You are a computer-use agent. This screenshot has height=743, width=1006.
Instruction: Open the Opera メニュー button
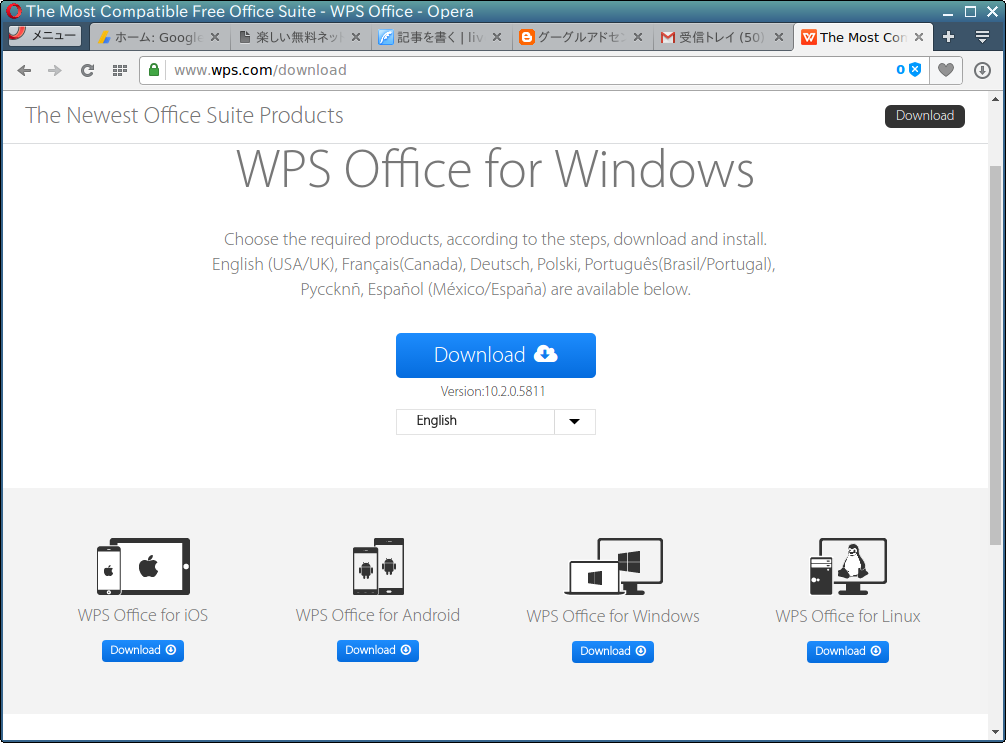pos(44,36)
